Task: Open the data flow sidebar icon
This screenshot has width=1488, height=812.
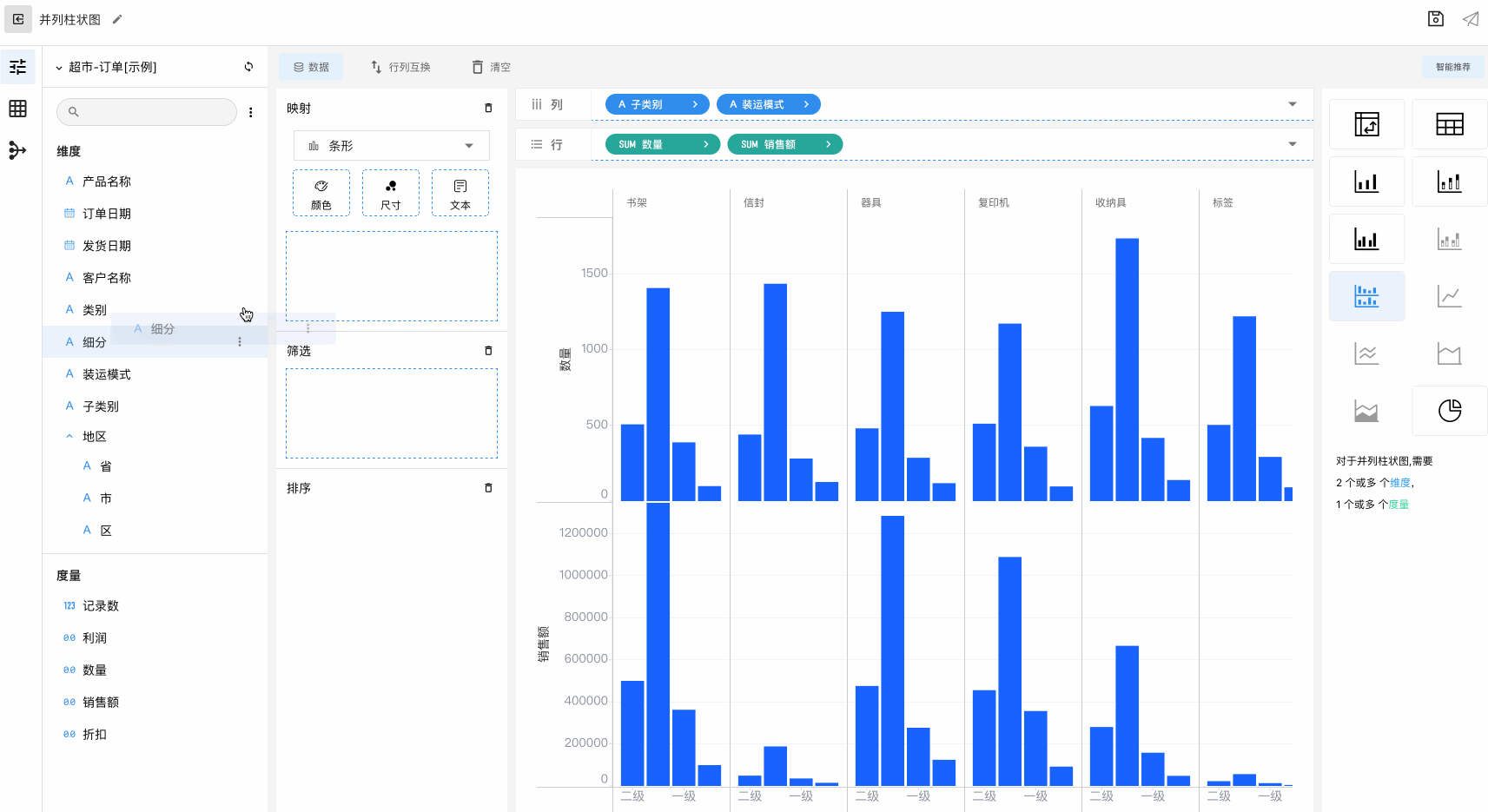Action: [x=17, y=150]
